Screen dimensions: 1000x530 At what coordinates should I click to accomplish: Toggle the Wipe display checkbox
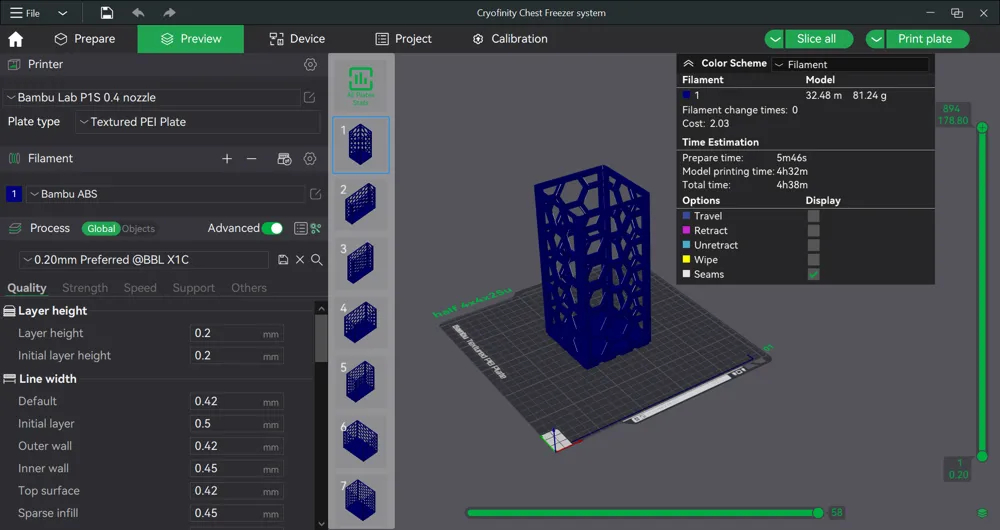813,260
